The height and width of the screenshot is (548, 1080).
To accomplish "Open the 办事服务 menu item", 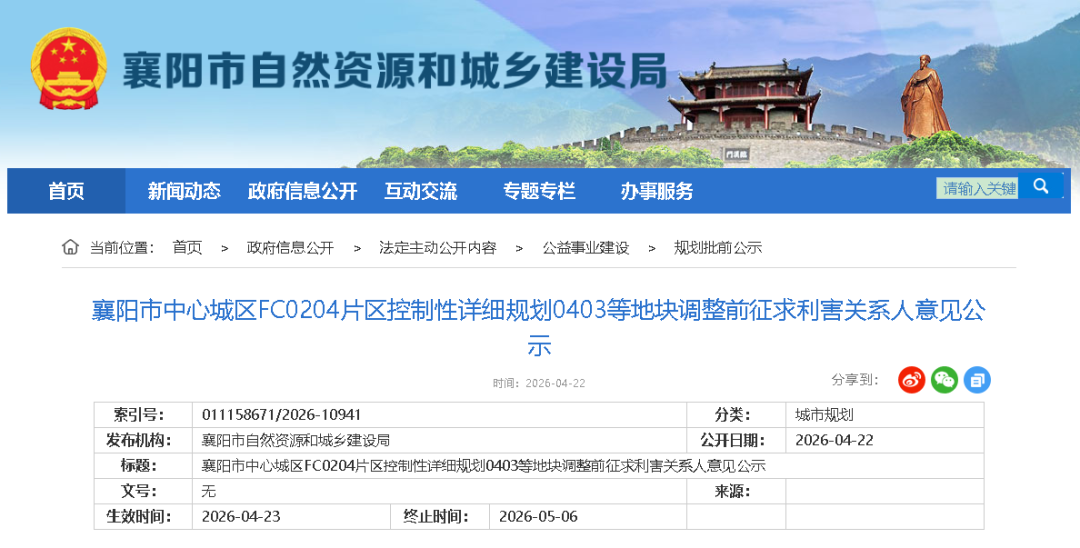I will click(x=656, y=191).
